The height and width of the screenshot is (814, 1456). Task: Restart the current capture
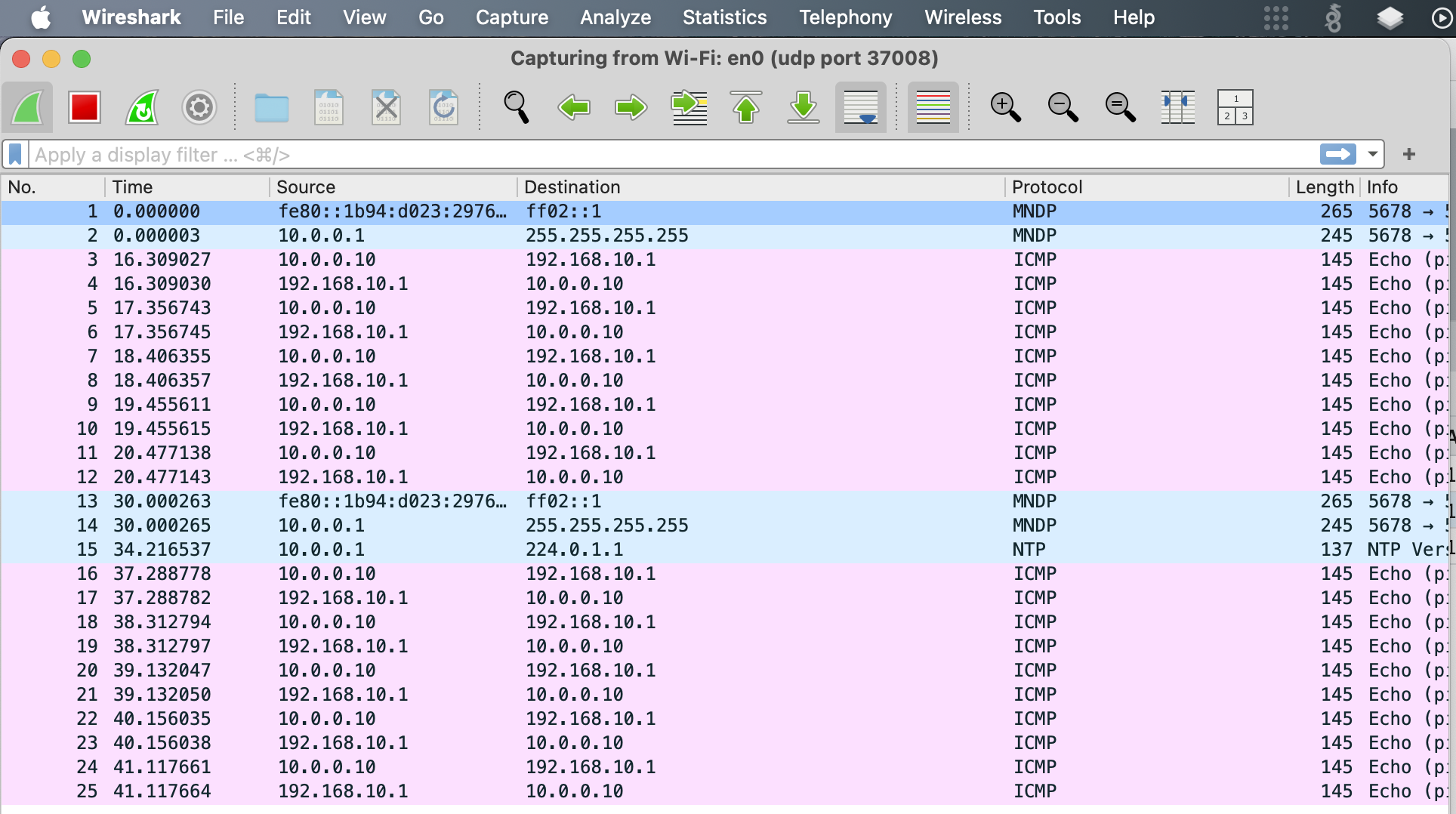pos(141,107)
